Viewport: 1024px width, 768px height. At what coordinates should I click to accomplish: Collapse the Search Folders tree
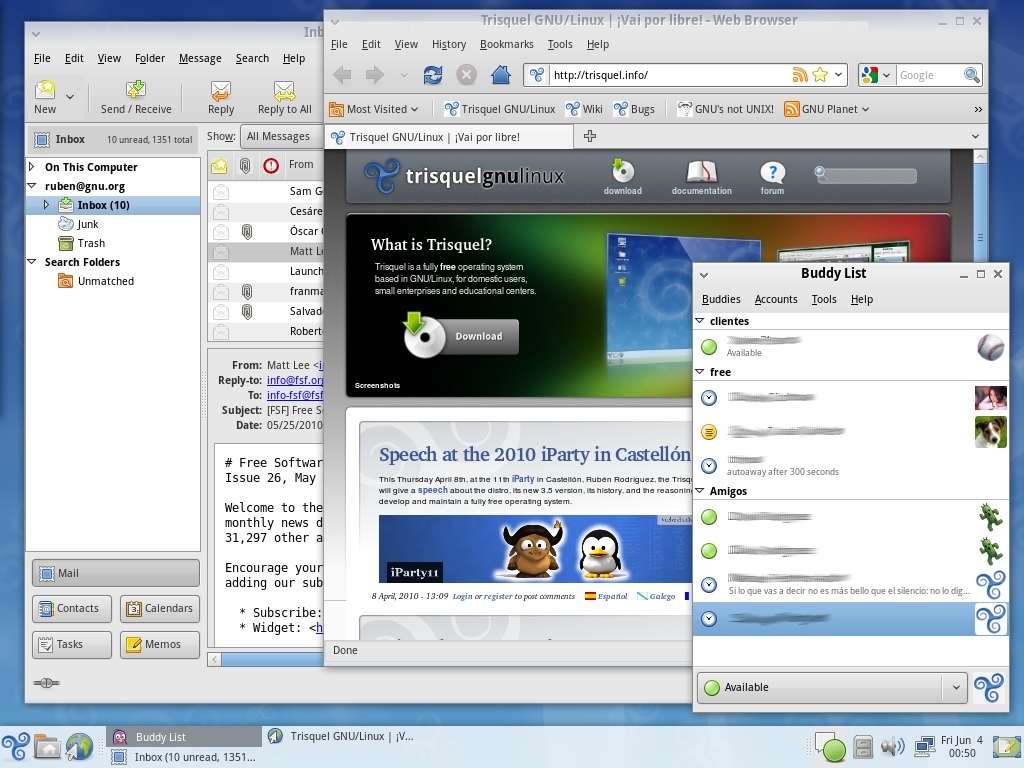(32, 261)
